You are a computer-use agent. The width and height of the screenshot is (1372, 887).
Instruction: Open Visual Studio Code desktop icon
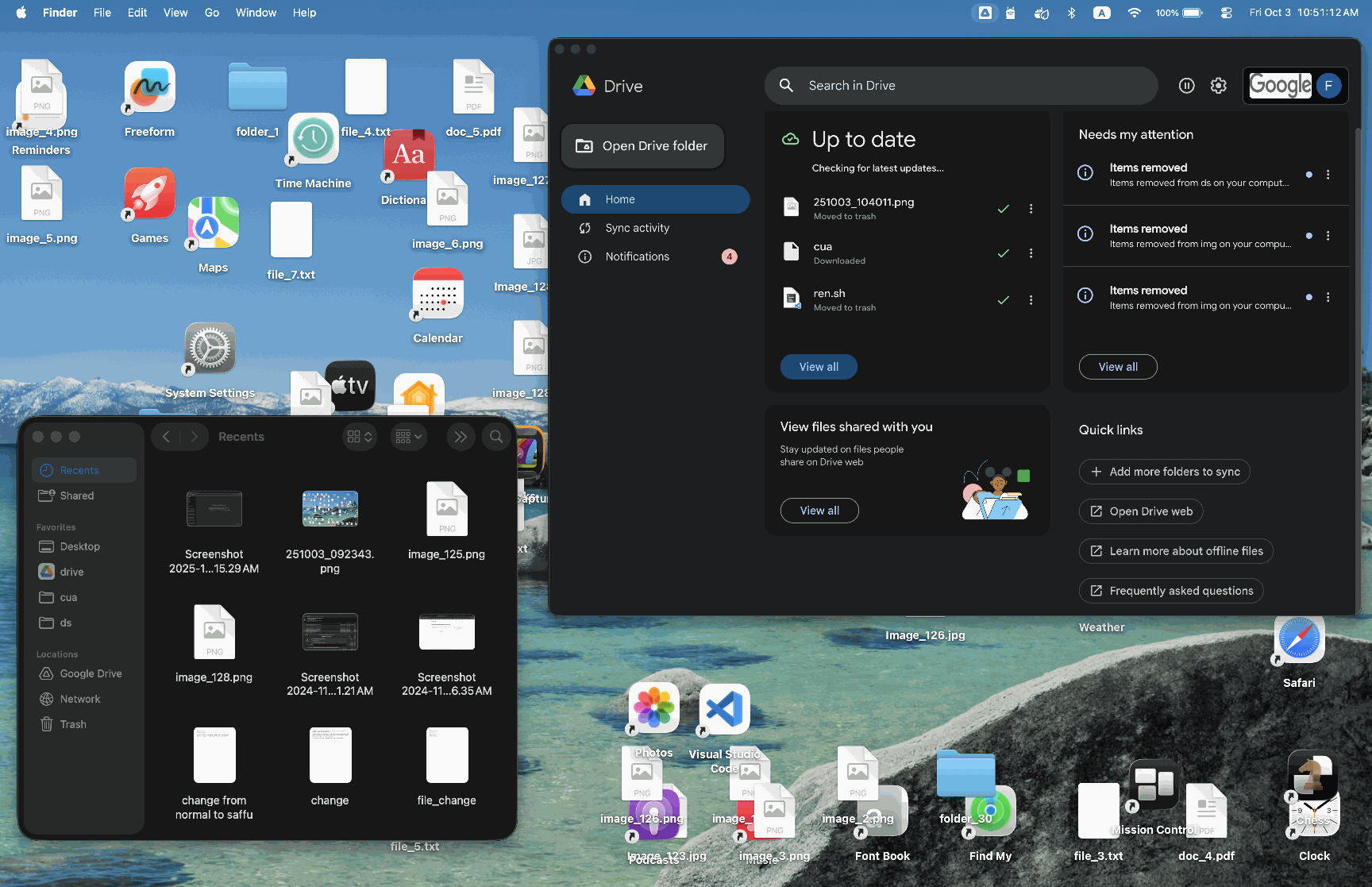coord(724,709)
